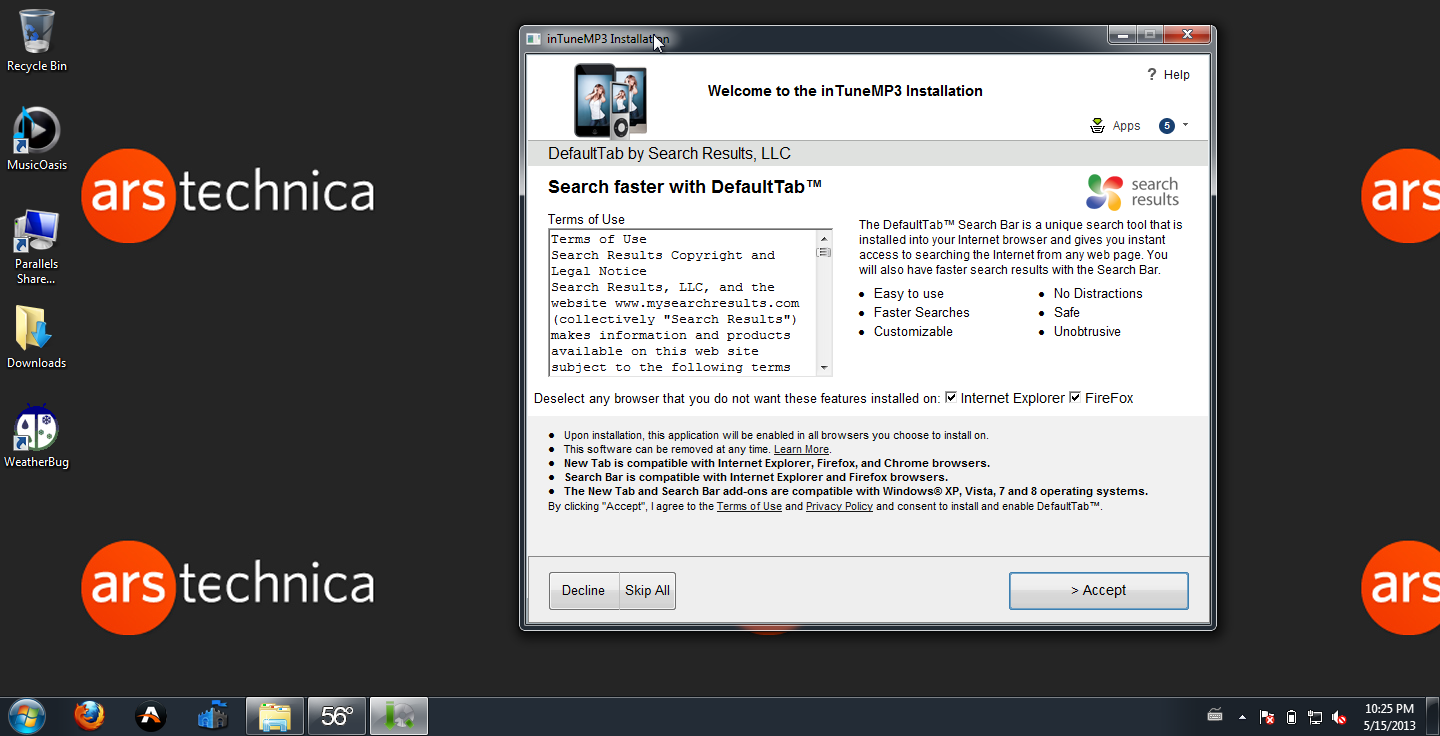Click the Terms of Use scrollbar thumb
This screenshot has height=736, width=1440.
click(825, 253)
